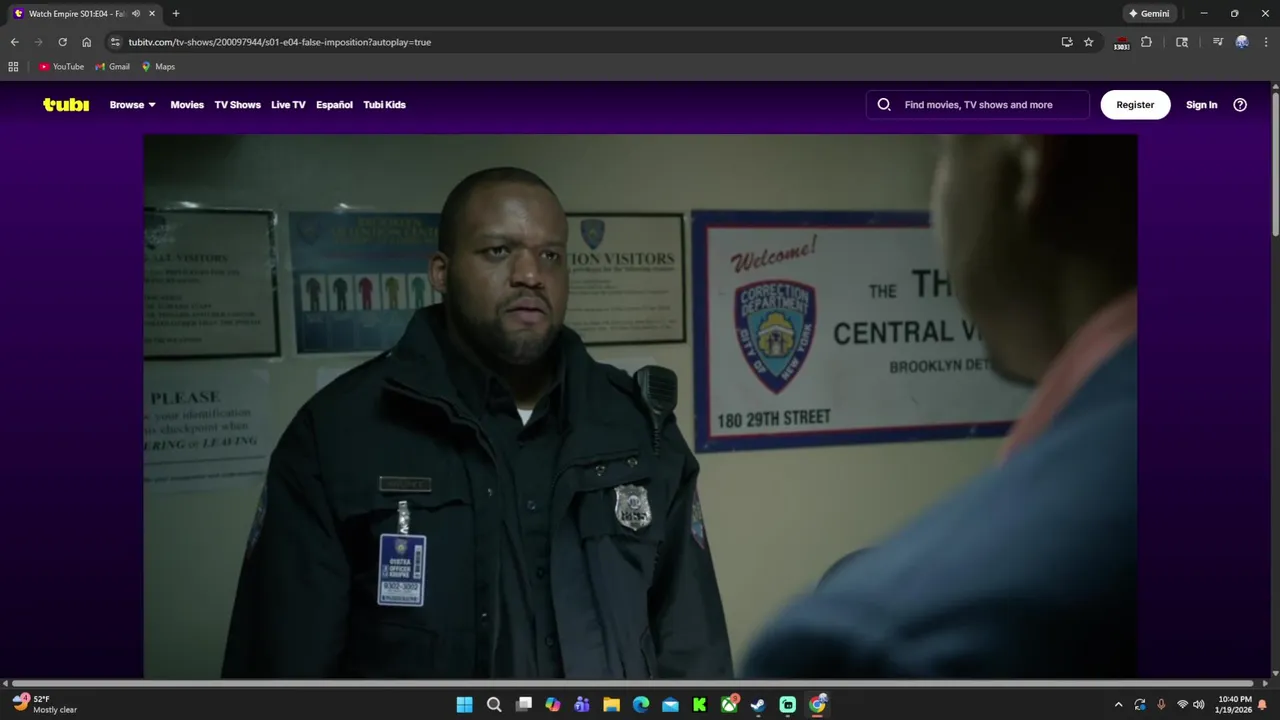Open Windows taskbar search
The image size is (1280, 720).
(494, 705)
